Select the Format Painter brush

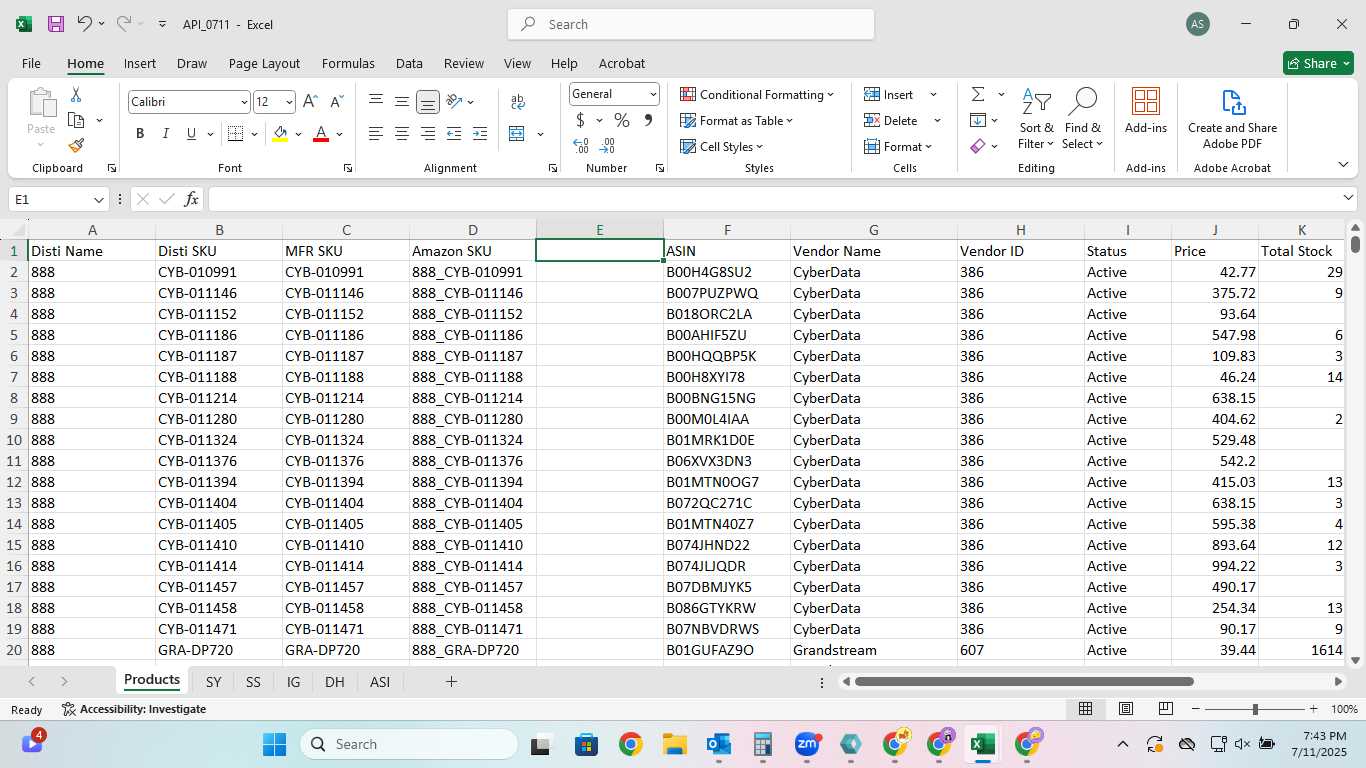point(76,145)
